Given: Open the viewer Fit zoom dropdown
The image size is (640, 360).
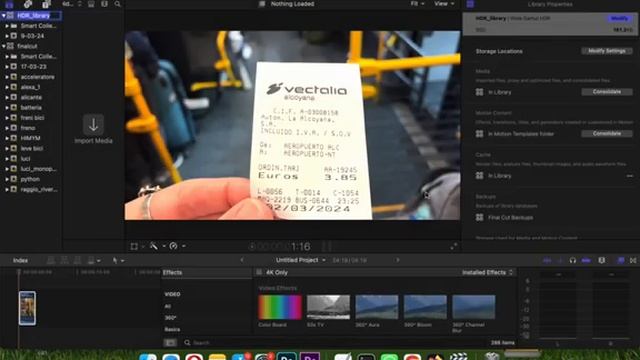Looking at the screenshot, I should click(417, 4).
